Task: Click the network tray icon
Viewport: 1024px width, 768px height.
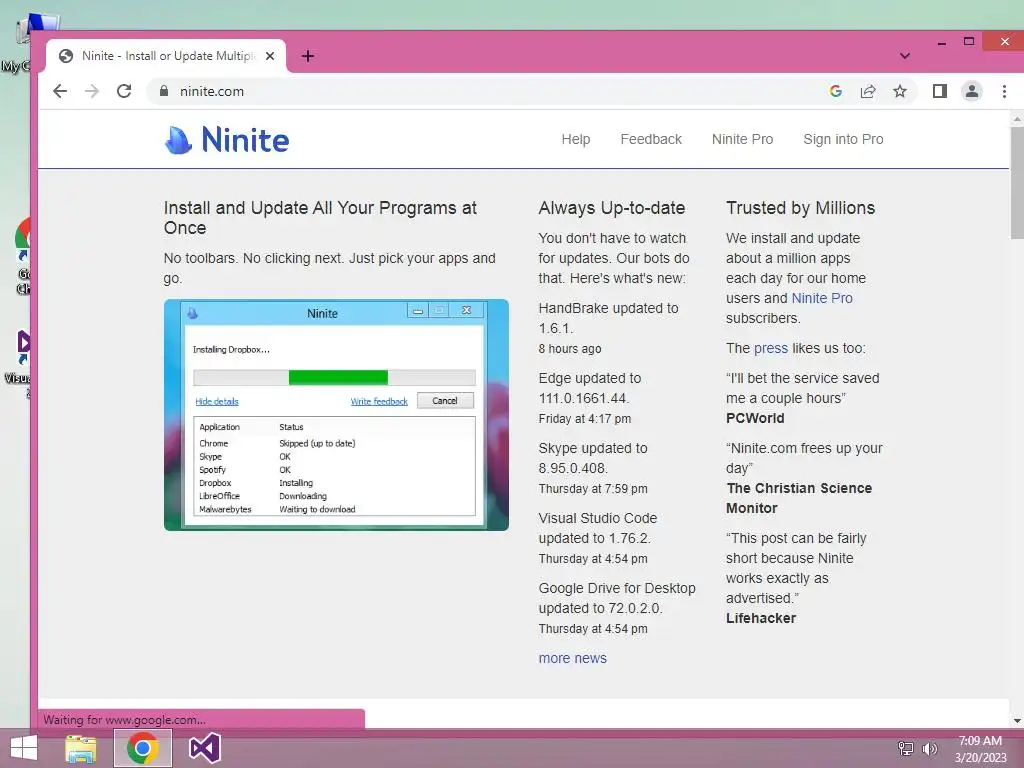Action: [906, 748]
